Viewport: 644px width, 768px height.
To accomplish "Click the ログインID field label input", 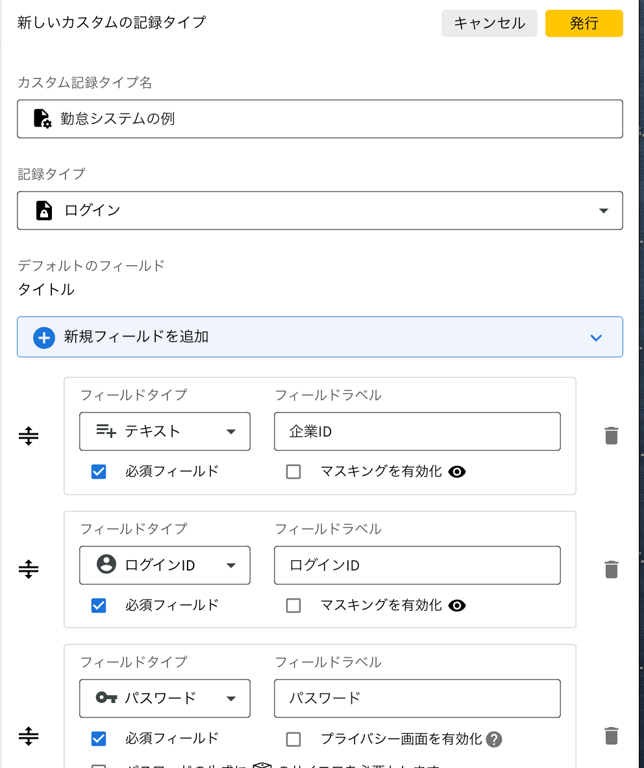I will pyautogui.click(x=417, y=565).
